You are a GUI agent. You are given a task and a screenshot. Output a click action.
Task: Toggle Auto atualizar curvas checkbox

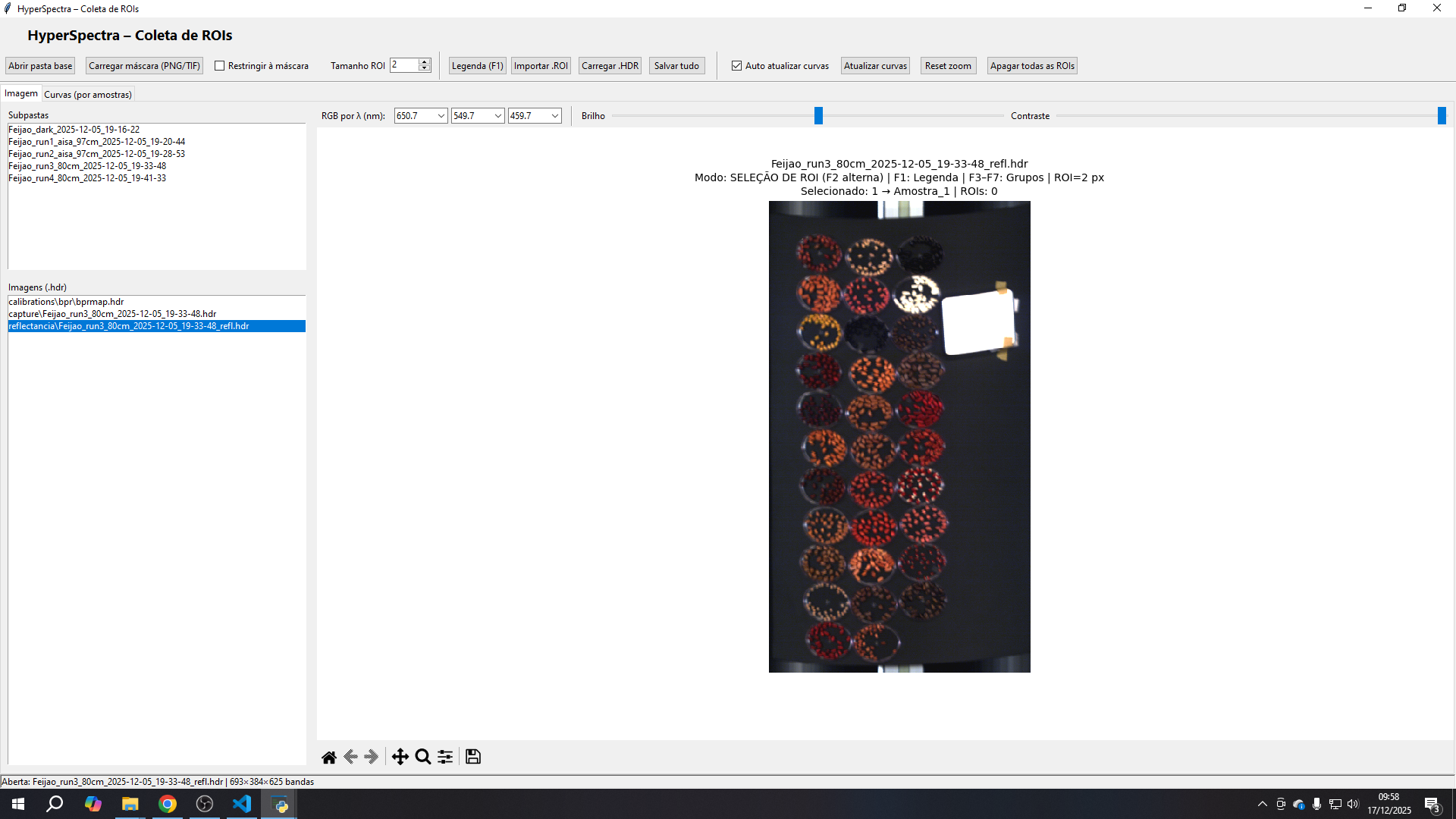click(736, 66)
